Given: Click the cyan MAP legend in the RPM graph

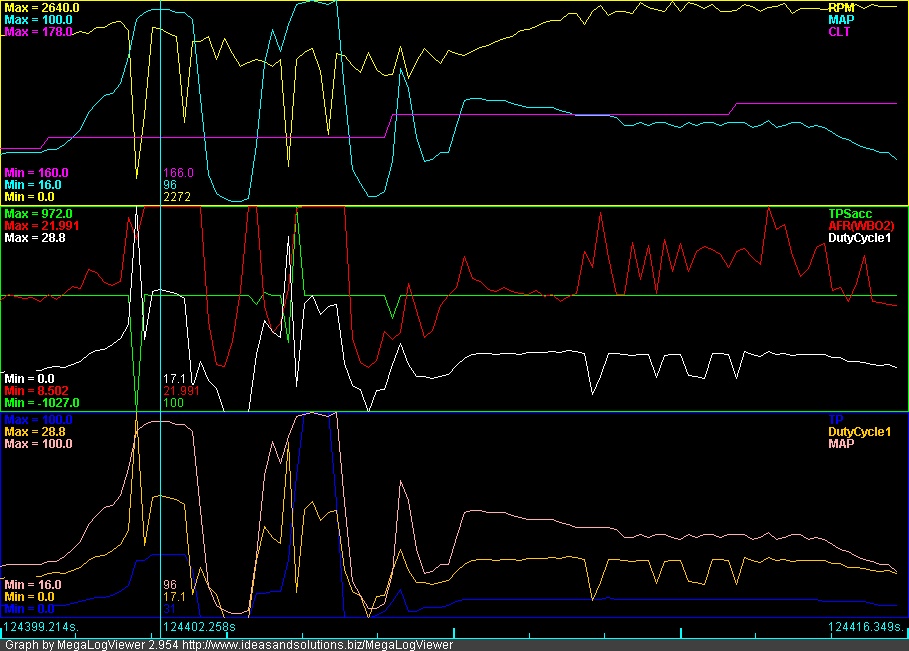Looking at the screenshot, I should click(841, 20).
